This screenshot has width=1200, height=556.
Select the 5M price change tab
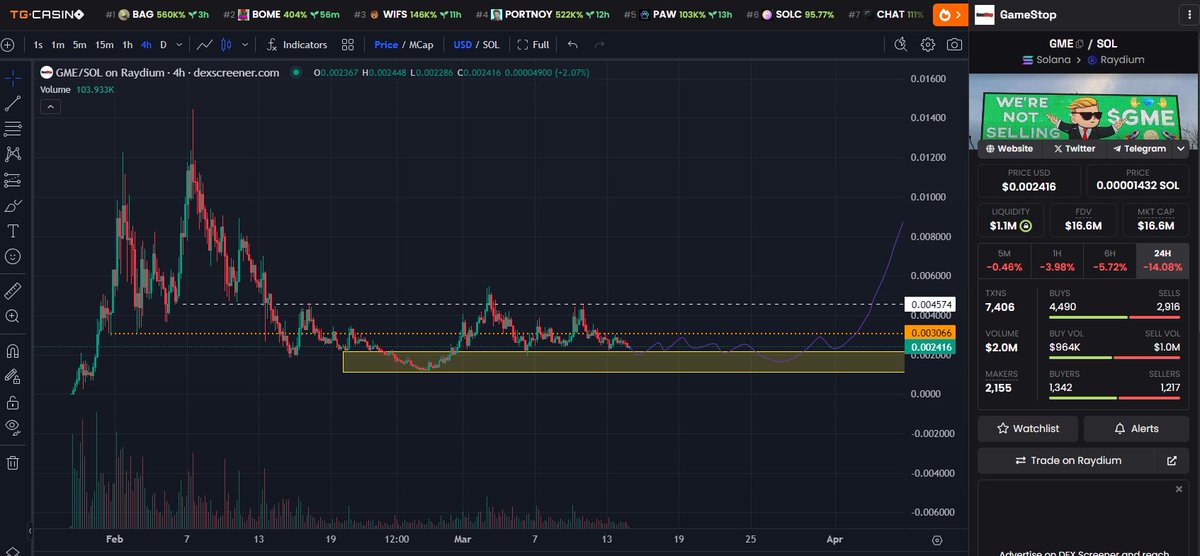(1004, 260)
